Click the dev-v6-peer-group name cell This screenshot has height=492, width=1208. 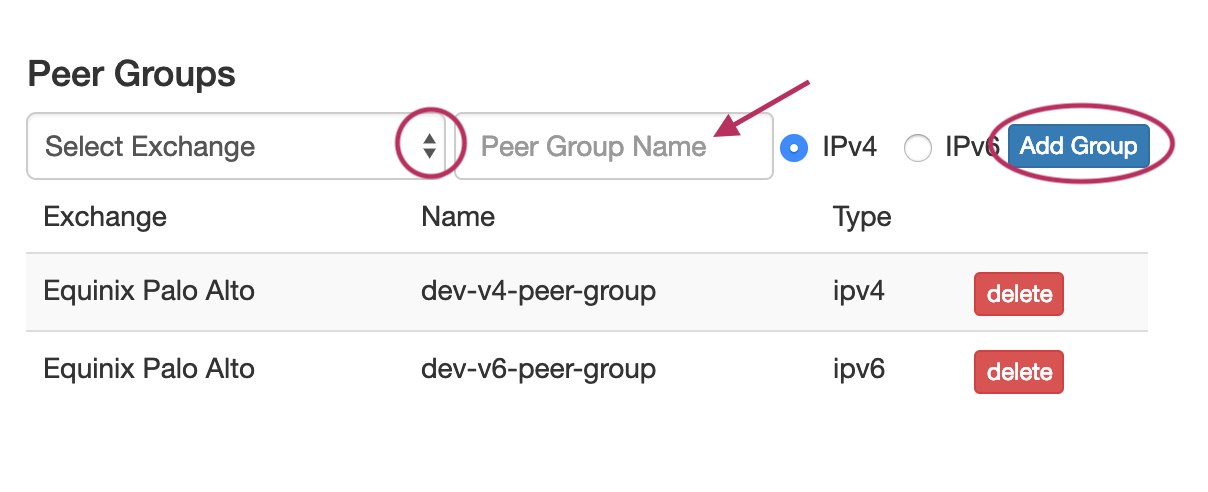(538, 369)
